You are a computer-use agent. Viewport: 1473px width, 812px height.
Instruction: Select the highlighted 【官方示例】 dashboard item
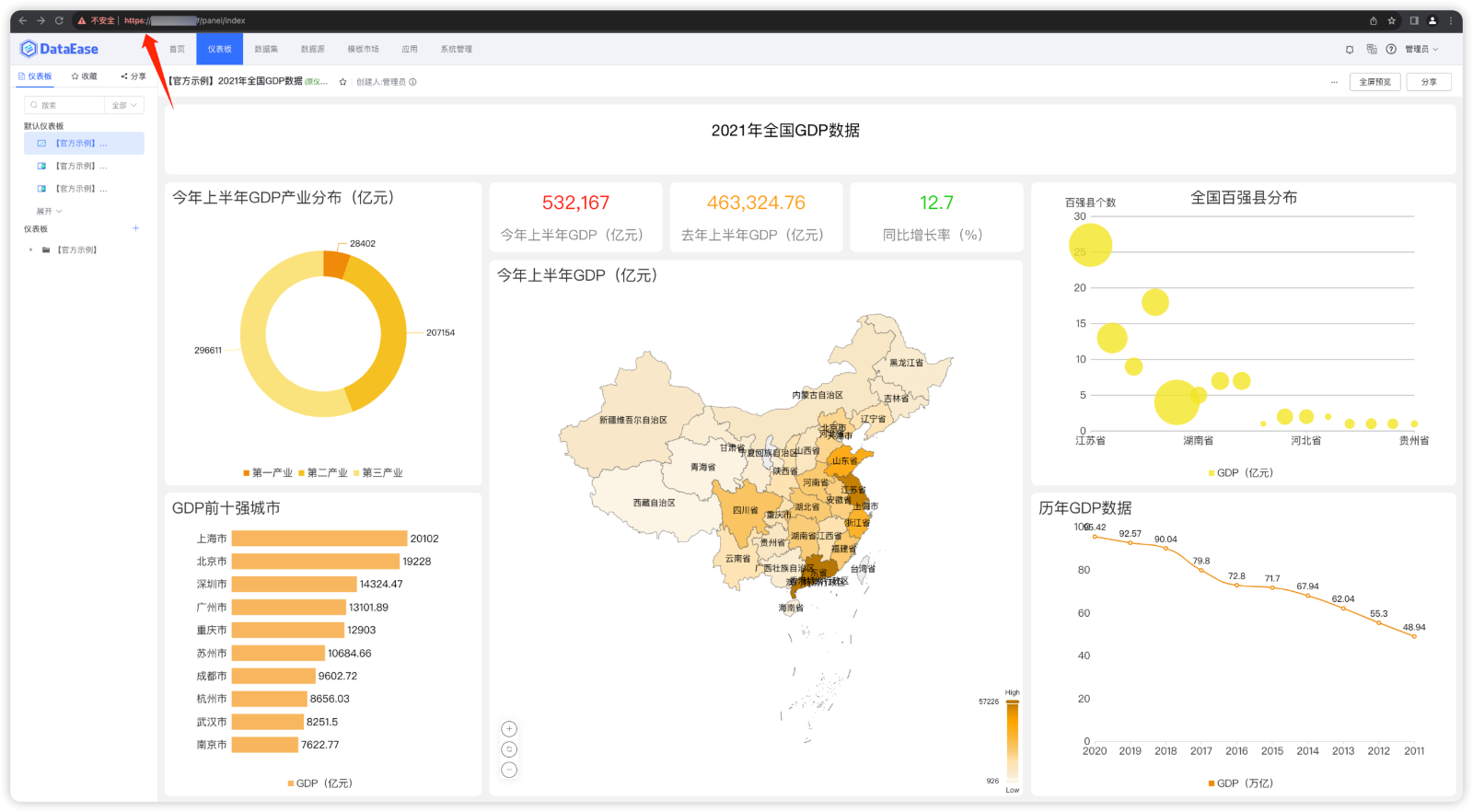(84, 144)
